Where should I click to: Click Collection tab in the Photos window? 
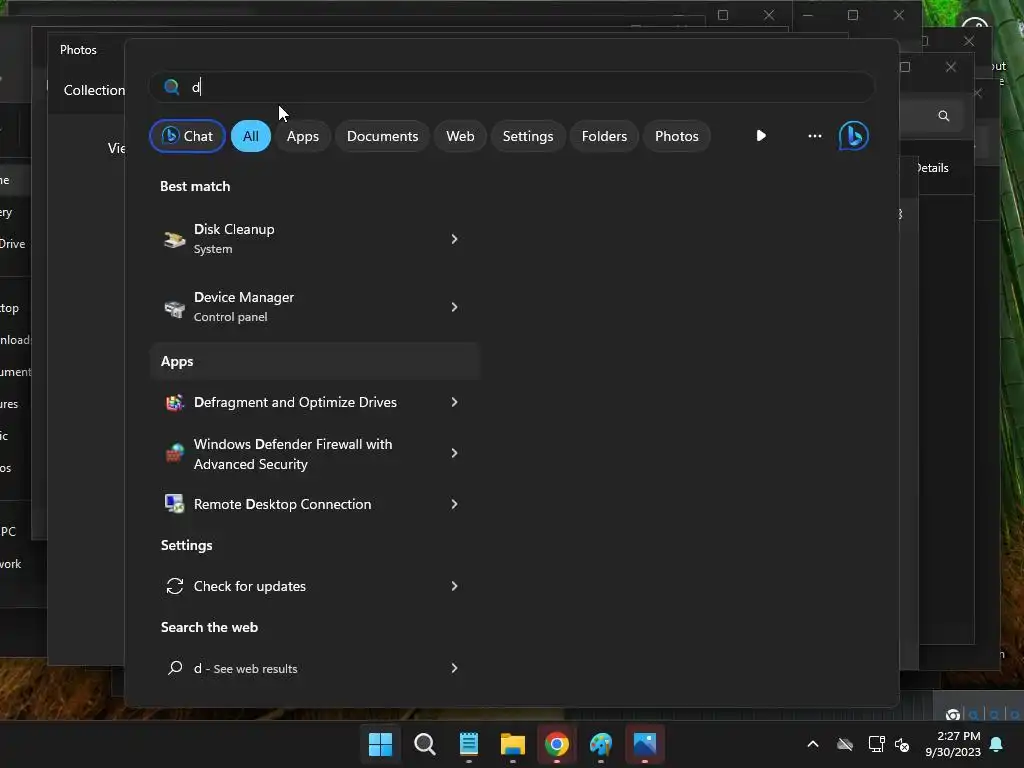[94, 90]
